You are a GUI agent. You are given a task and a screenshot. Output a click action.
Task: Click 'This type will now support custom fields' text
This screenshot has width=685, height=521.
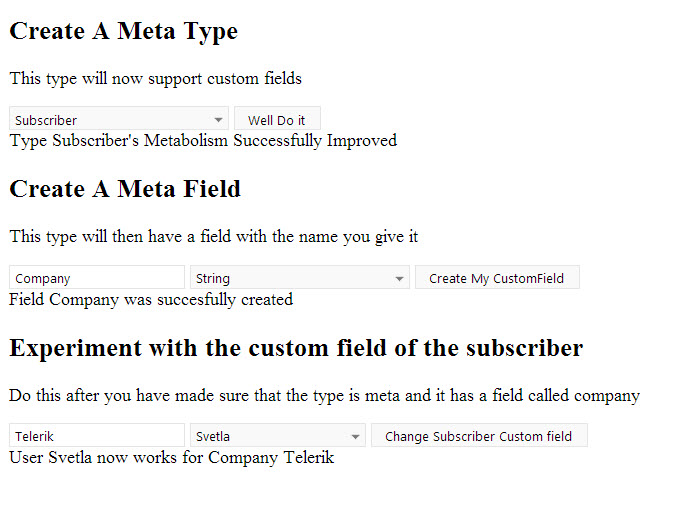tap(155, 78)
